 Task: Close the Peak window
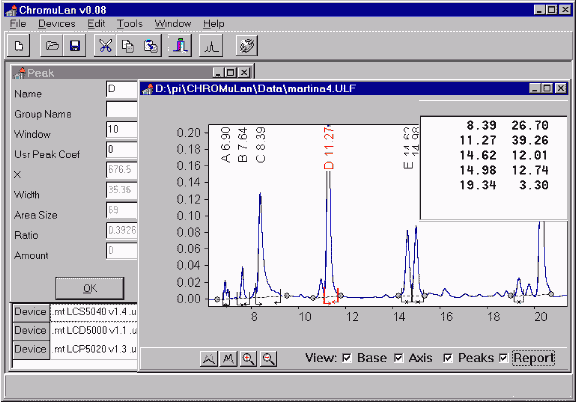pos(244,73)
